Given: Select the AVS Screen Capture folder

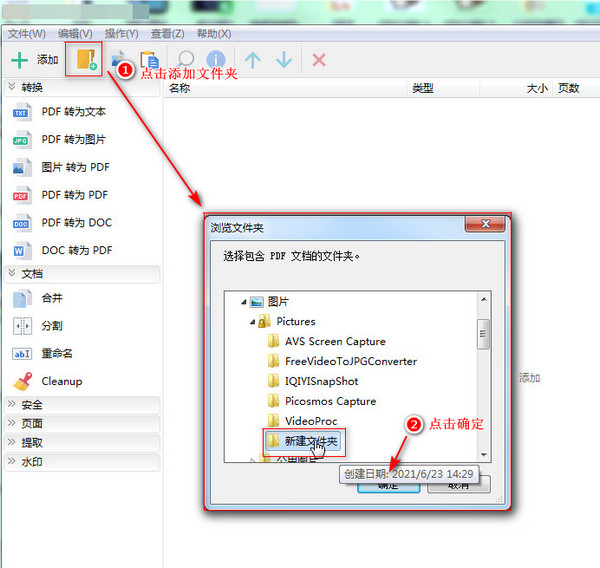Looking at the screenshot, I should [x=327, y=341].
